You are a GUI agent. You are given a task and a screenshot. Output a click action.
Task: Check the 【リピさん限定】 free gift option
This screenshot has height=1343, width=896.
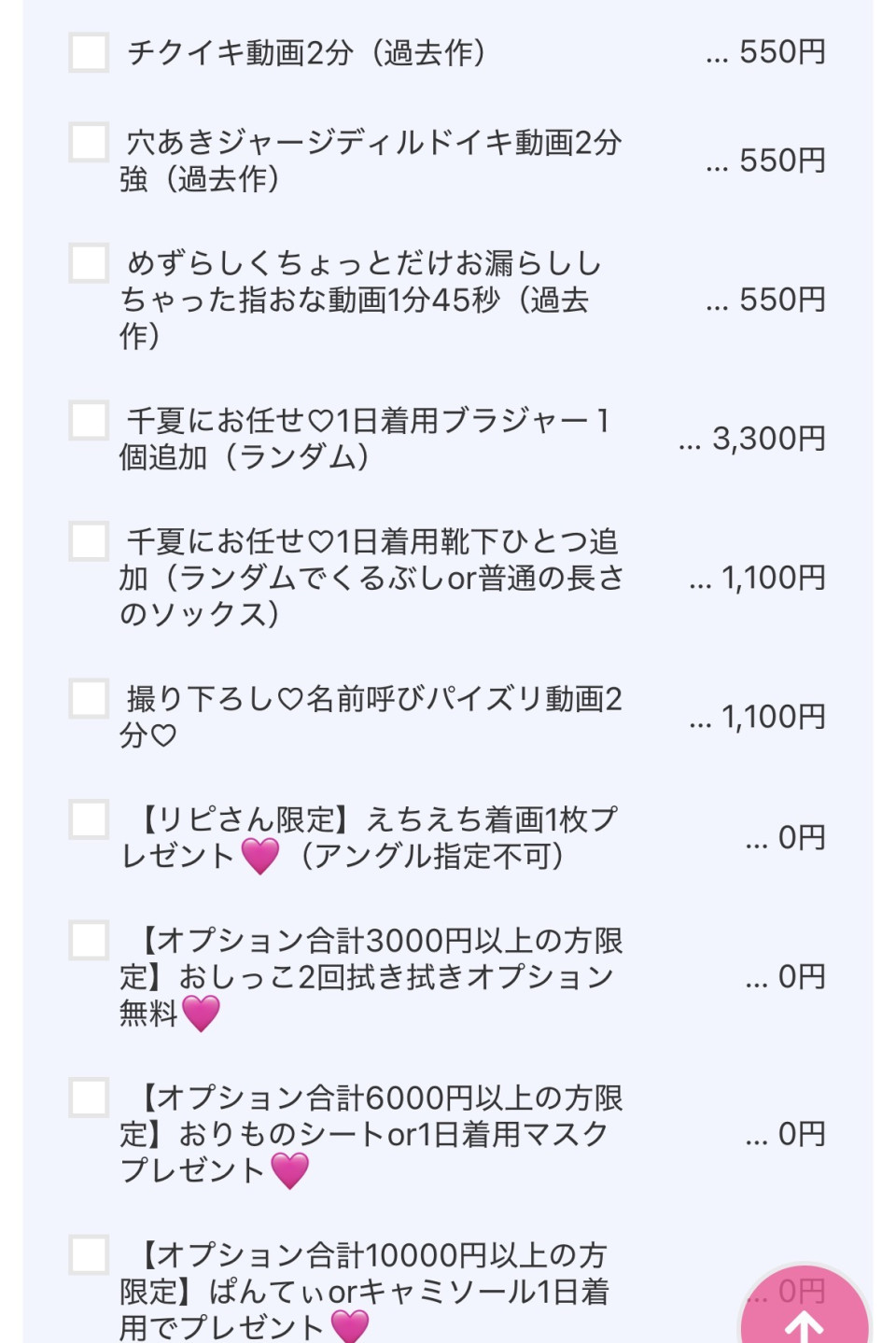90,819
